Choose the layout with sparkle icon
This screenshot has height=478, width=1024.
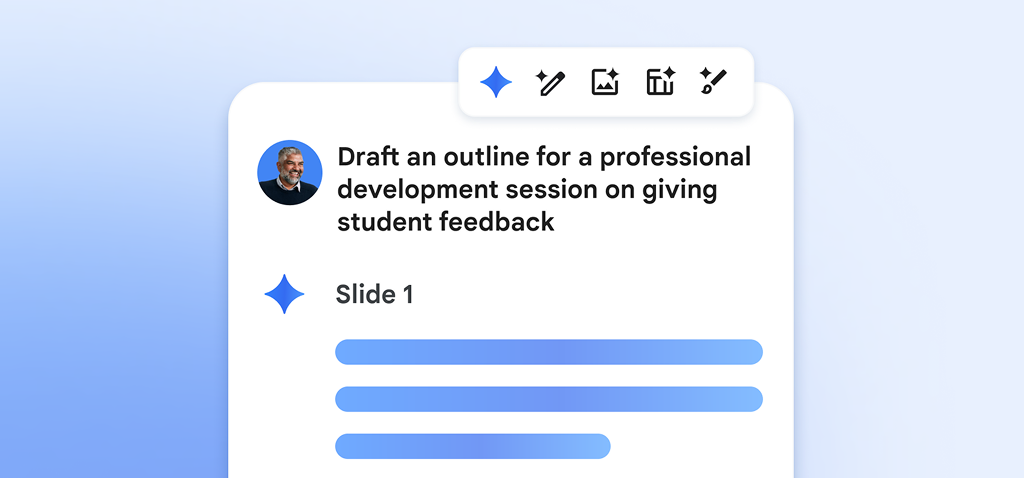tap(660, 82)
